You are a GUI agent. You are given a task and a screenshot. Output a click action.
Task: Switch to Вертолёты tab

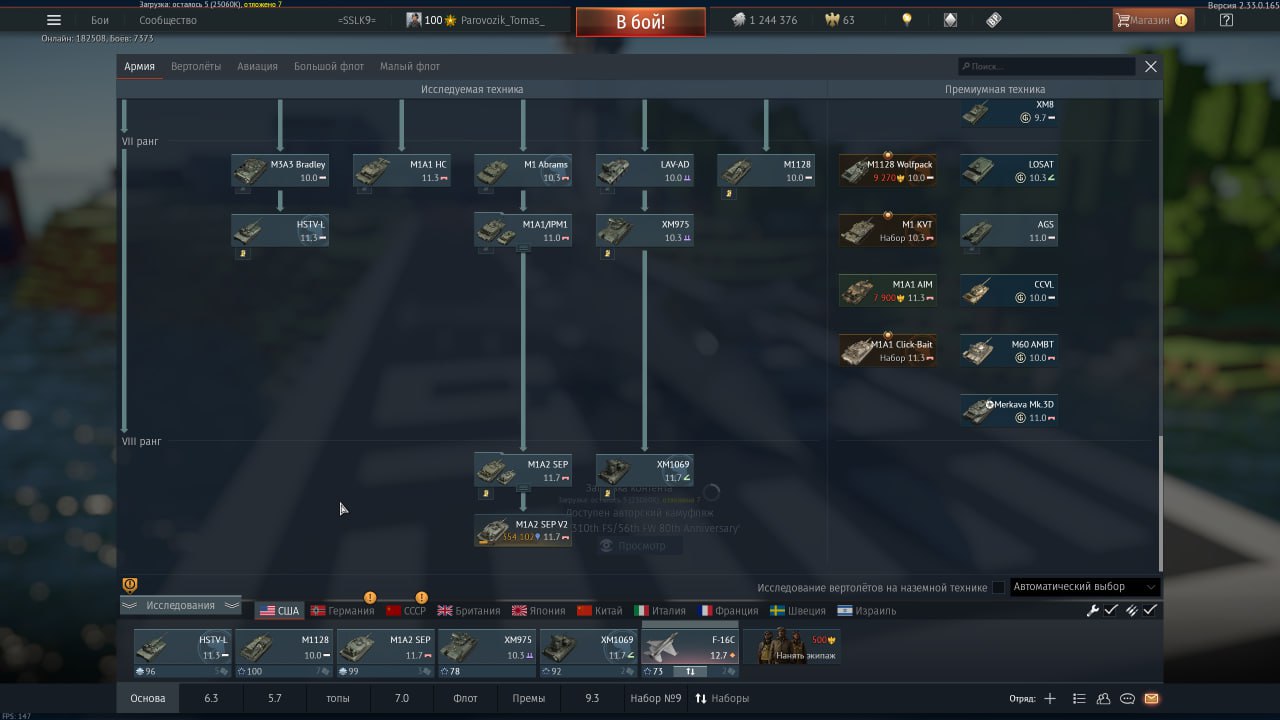(x=196, y=66)
